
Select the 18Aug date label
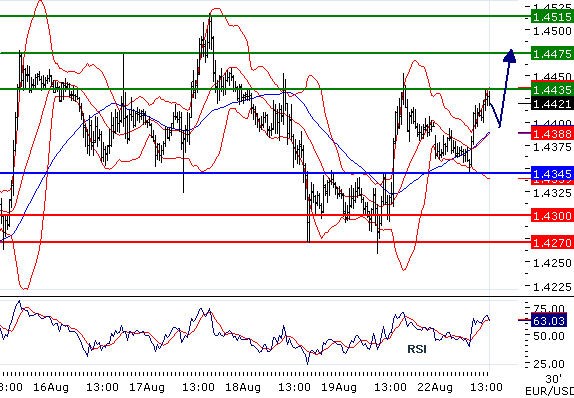[x=243, y=387]
